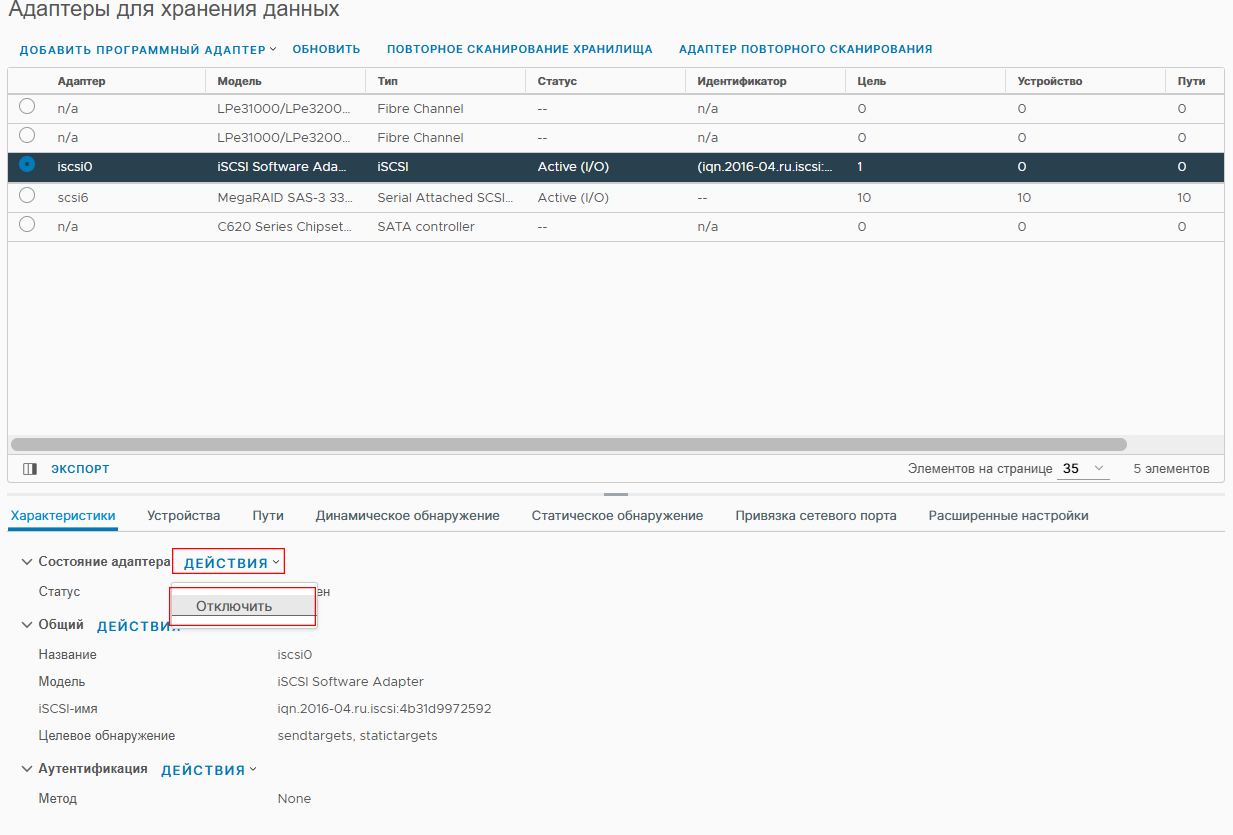Image resolution: width=1233 pixels, height=835 pixels.
Task: Click the C620 Series Chipset model cell
Action: (x=285, y=227)
